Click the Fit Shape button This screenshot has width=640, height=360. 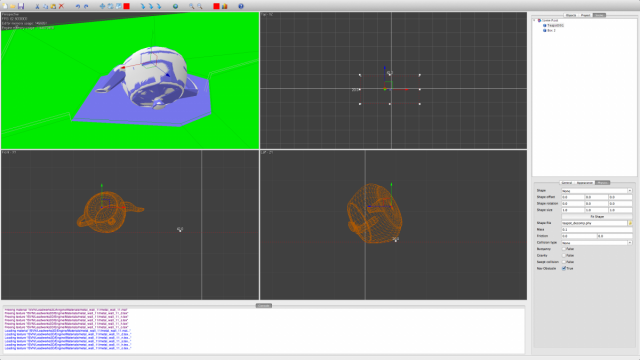click(597, 216)
